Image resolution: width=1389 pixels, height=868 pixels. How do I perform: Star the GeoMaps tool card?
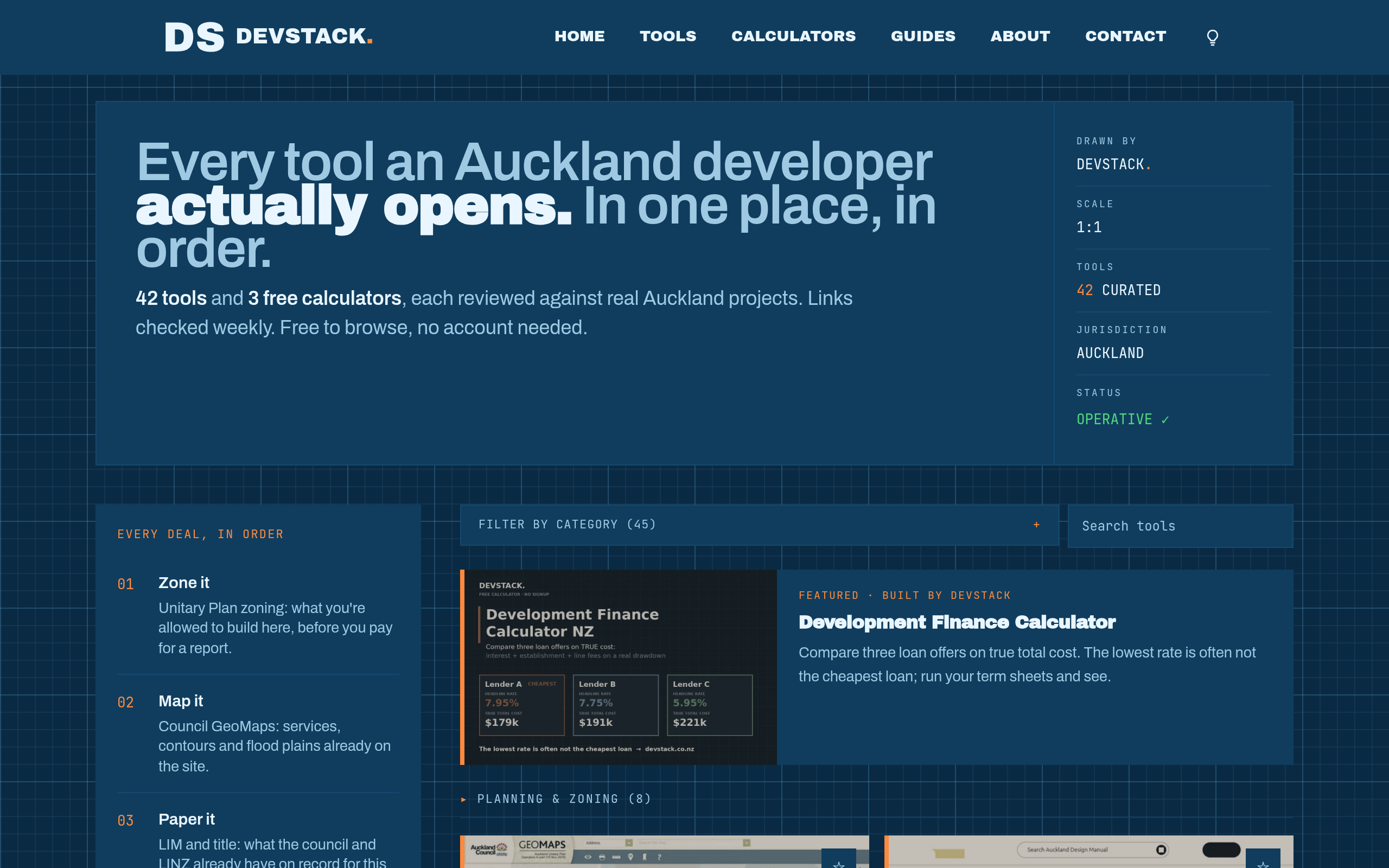(839, 859)
